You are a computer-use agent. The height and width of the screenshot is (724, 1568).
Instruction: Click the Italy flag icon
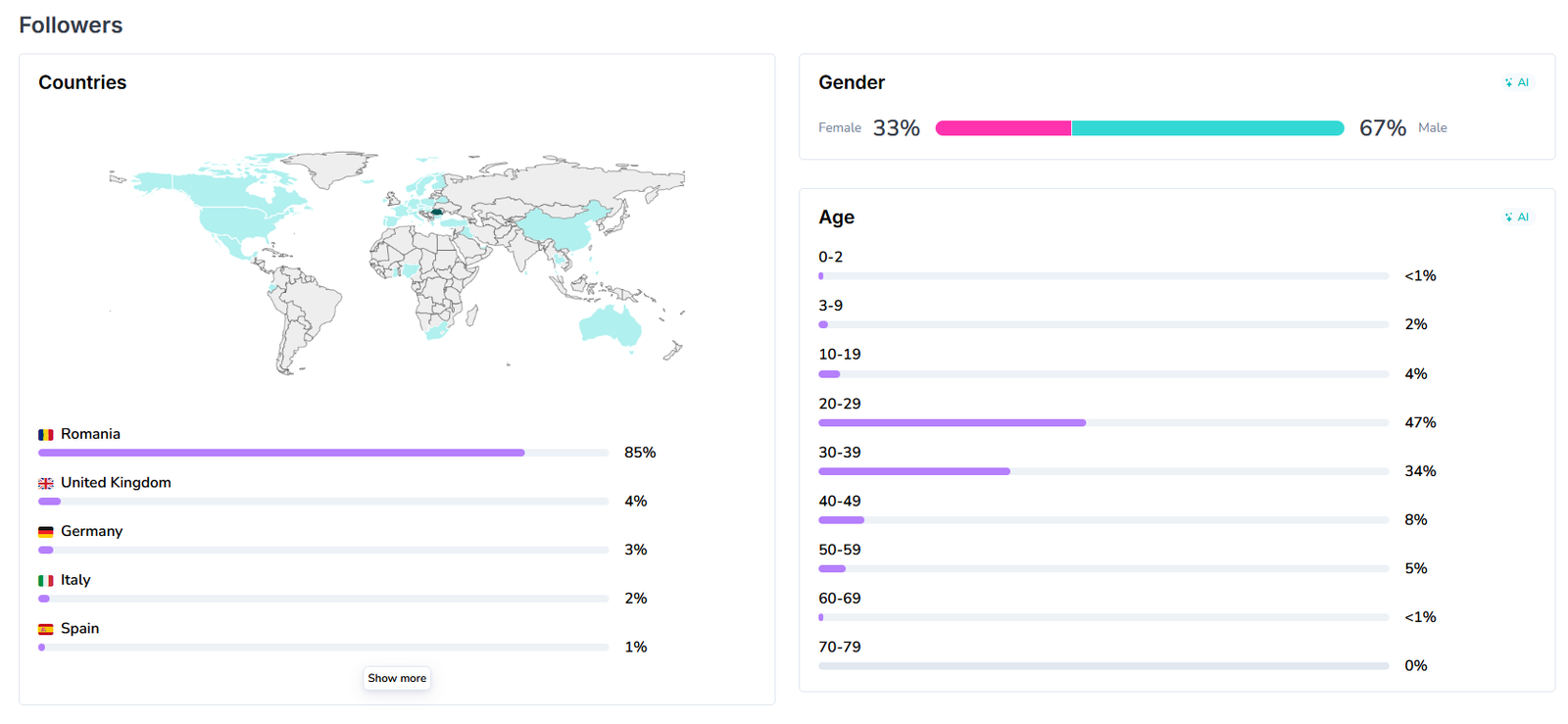point(46,581)
